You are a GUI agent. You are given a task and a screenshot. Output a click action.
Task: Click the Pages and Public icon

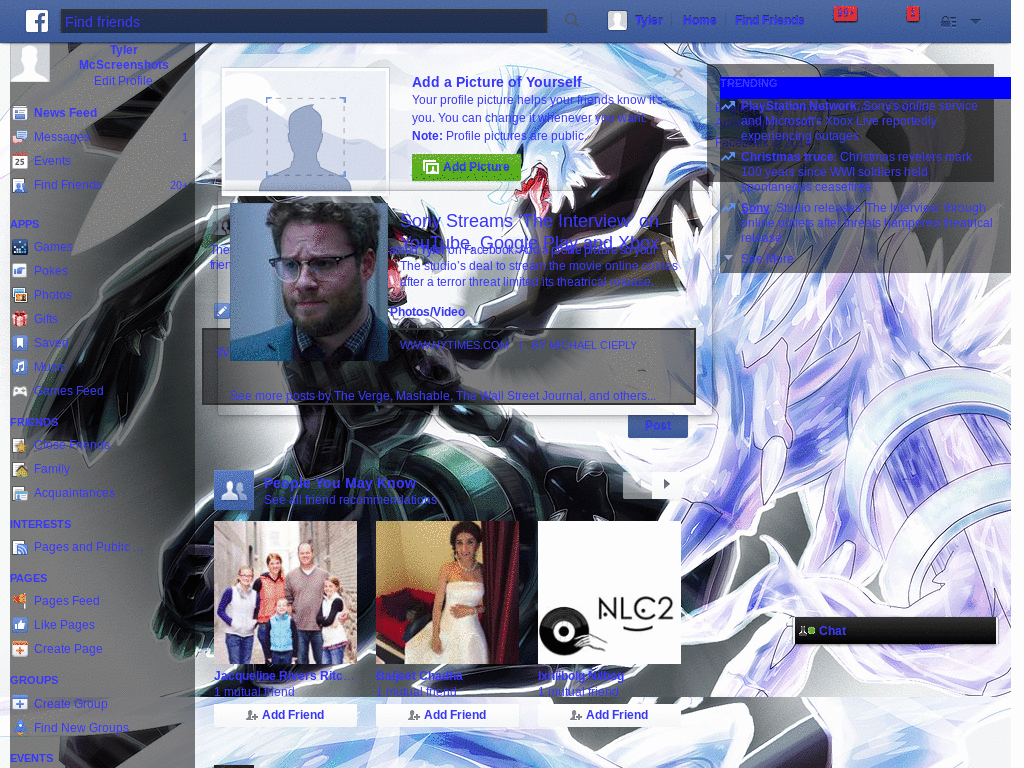coord(20,547)
